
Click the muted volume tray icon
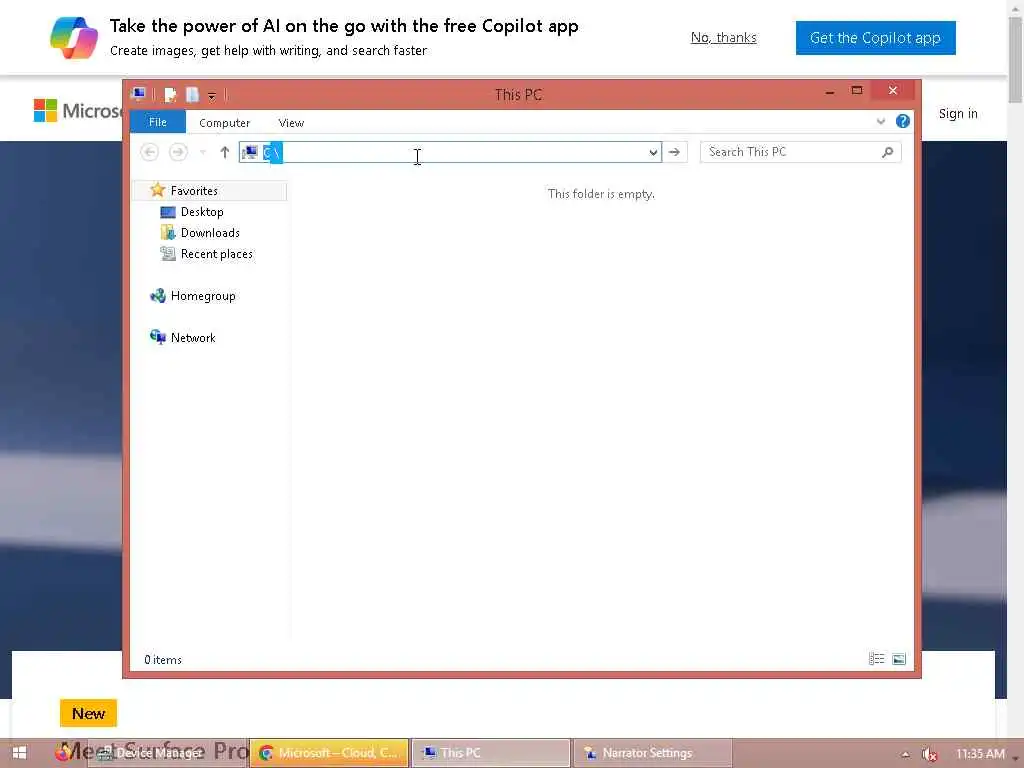point(929,754)
